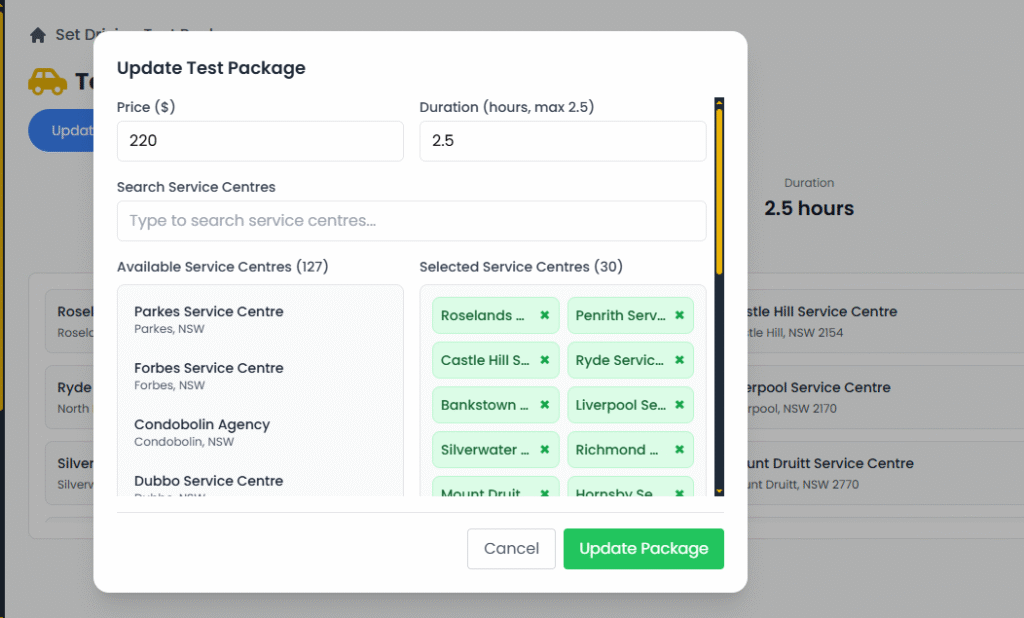Add Parkes Service Centre to selection
The height and width of the screenshot is (618, 1024).
point(209,318)
